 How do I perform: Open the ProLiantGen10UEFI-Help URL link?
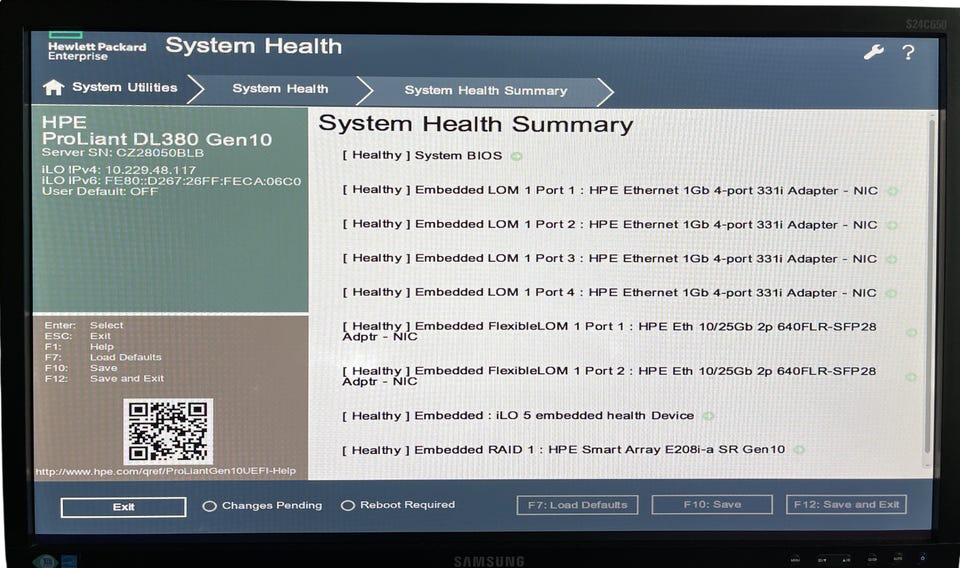pyautogui.click(x=165, y=471)
